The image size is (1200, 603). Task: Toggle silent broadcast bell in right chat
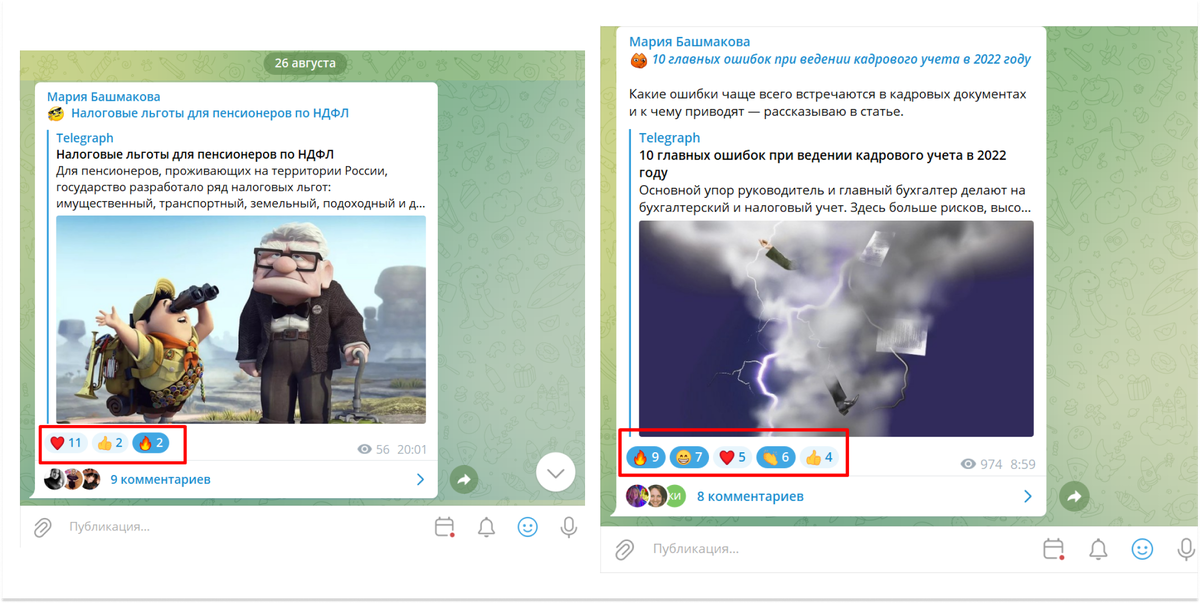tap(1098, 549)
